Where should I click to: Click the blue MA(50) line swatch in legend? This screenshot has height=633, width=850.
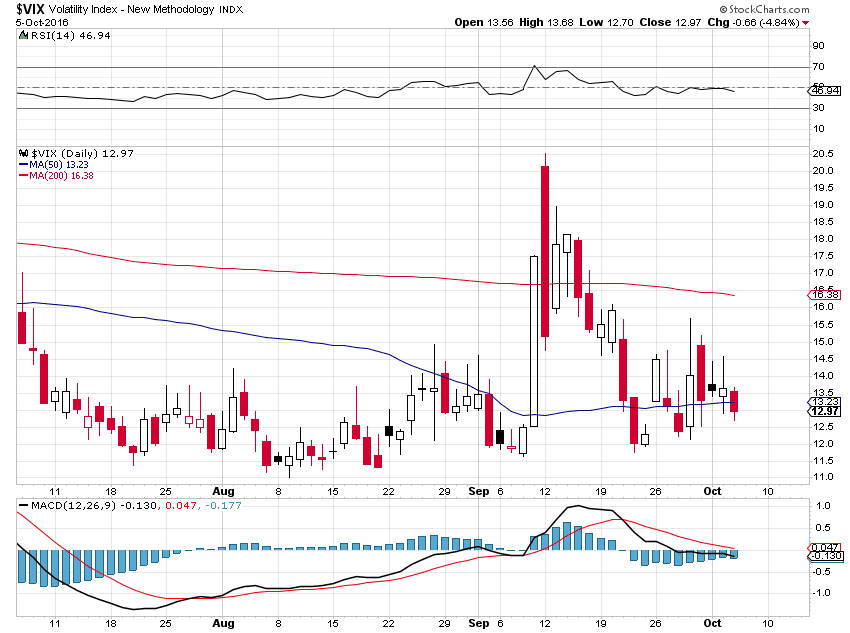coord(23,164)
